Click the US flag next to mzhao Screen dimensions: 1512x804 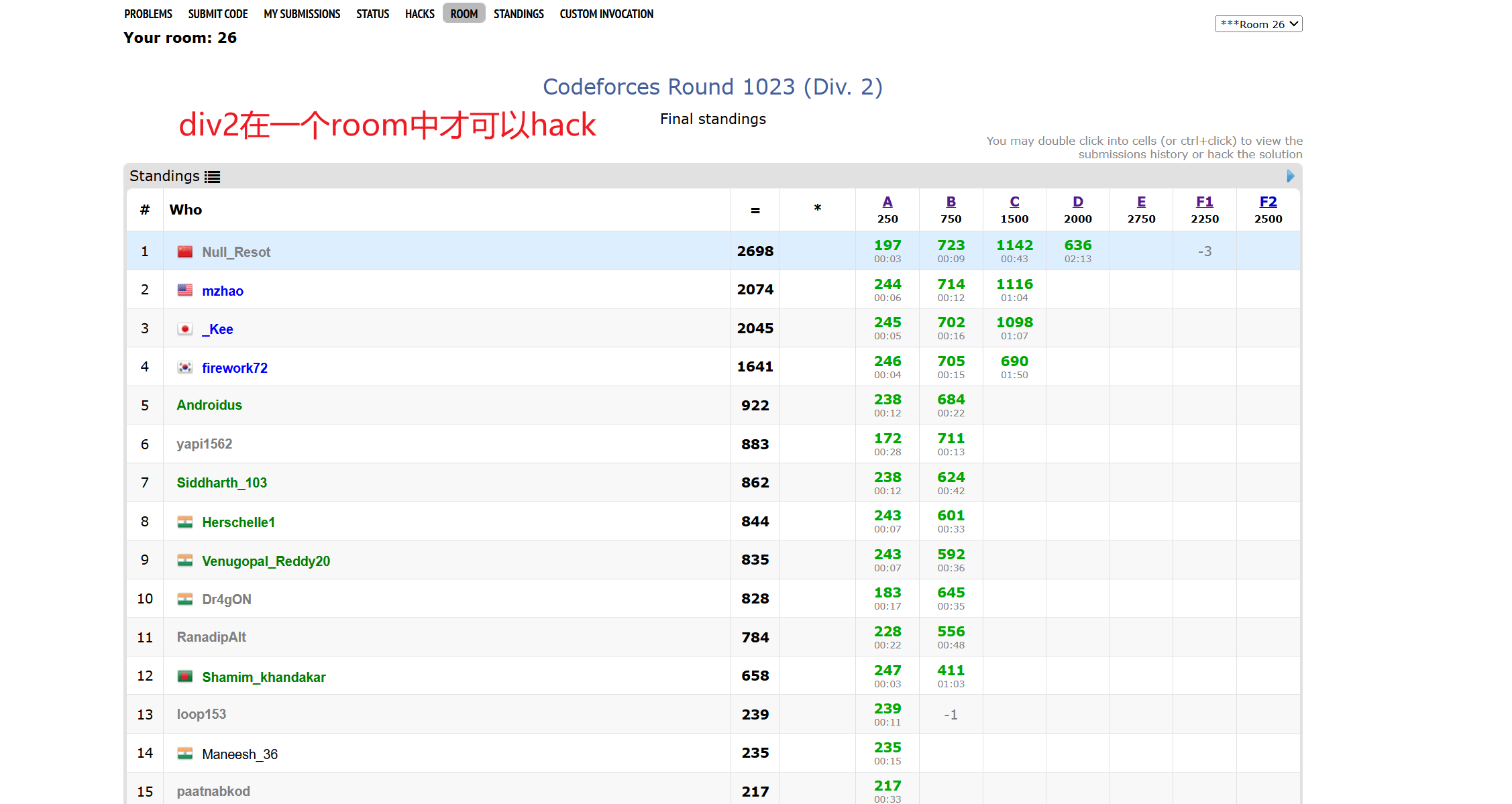coord(184,290)
